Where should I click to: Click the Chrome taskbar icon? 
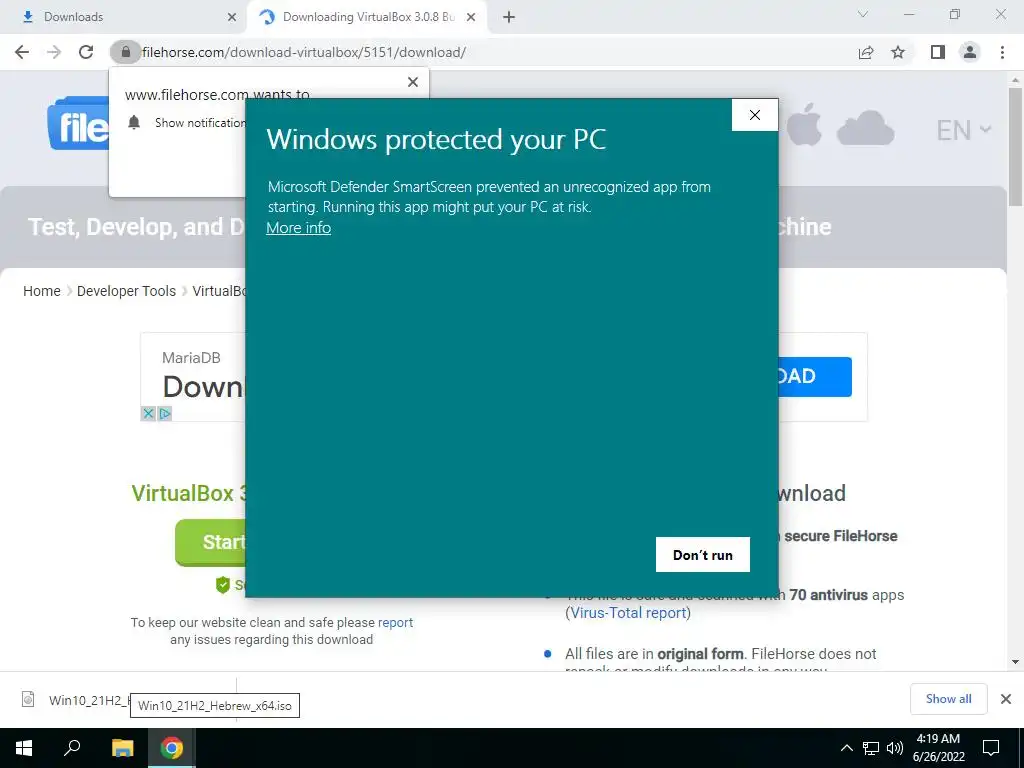pyautogui.click(x=172, y=748)
